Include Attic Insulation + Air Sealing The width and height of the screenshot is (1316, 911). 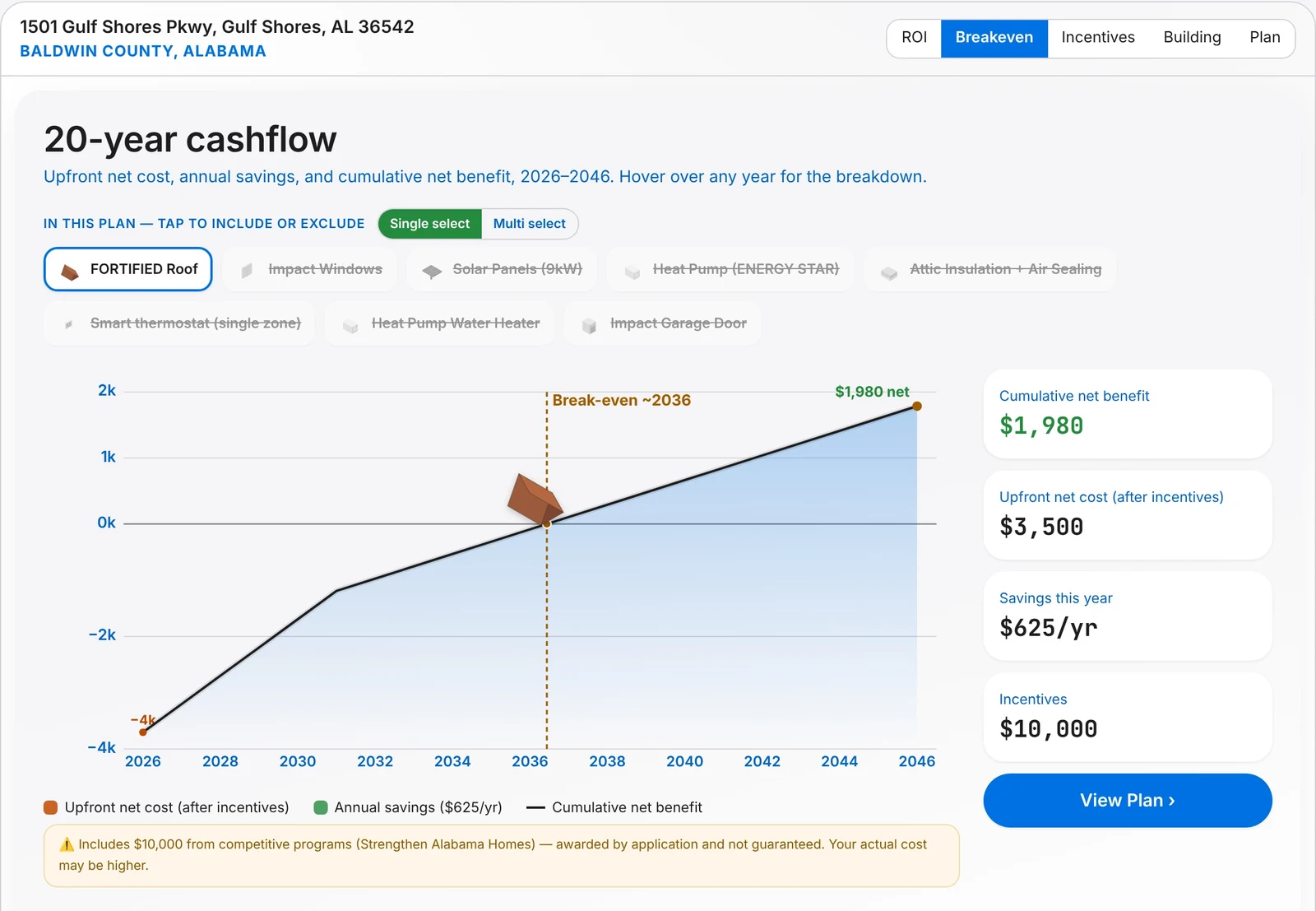(989, 269)
